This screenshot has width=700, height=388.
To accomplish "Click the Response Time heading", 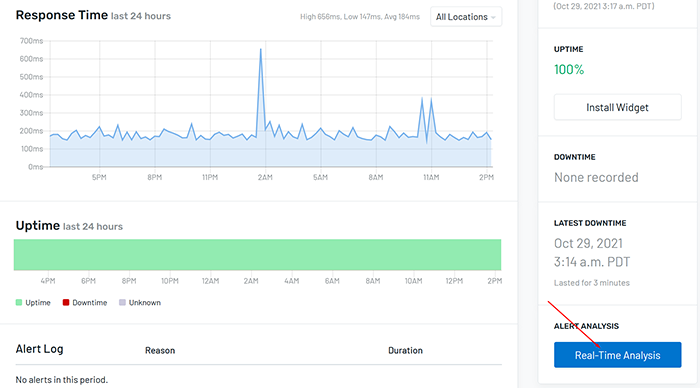I will tap(62, 15).
